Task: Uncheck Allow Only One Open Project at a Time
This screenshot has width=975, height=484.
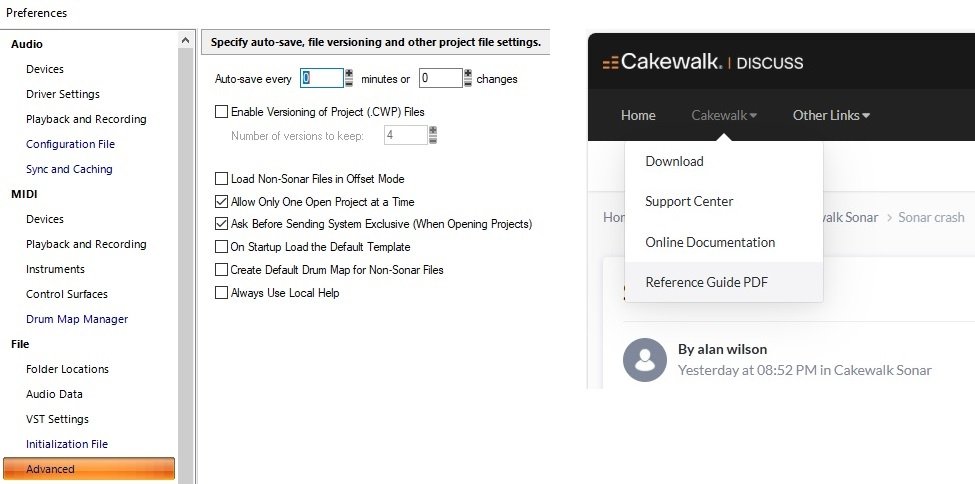Action: tap(221, 202)
